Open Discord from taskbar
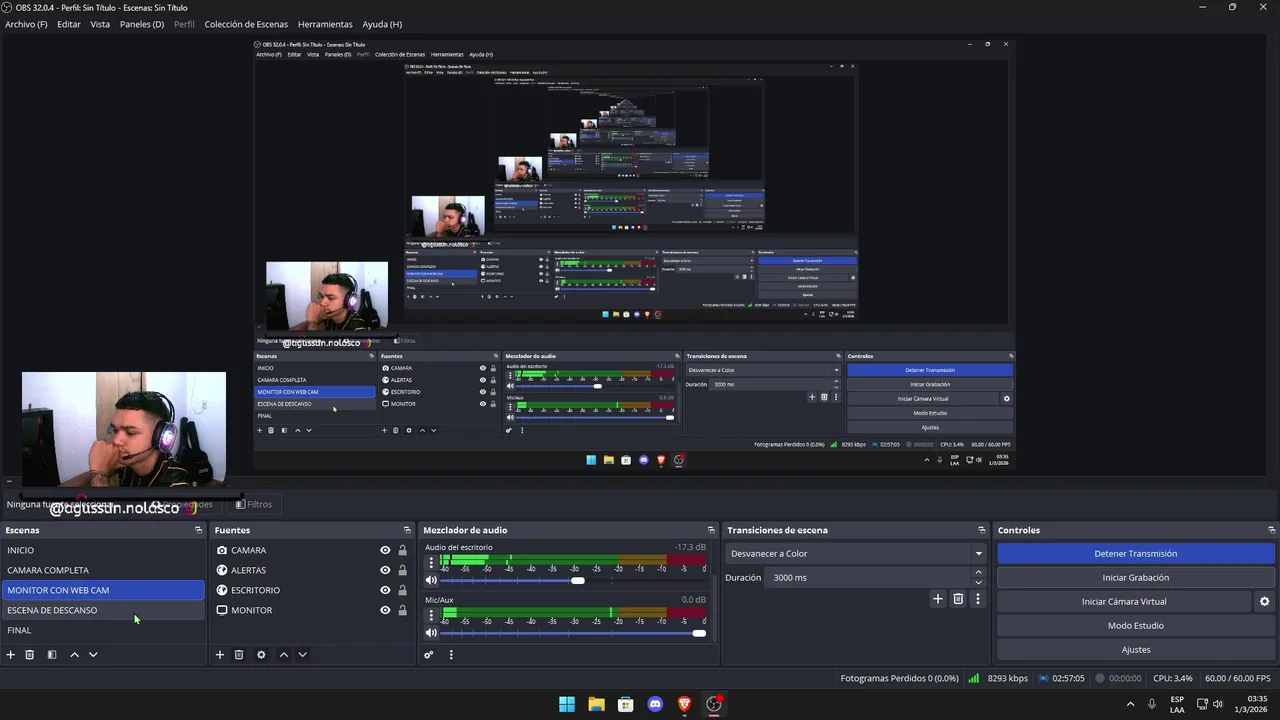 point(655,704)
